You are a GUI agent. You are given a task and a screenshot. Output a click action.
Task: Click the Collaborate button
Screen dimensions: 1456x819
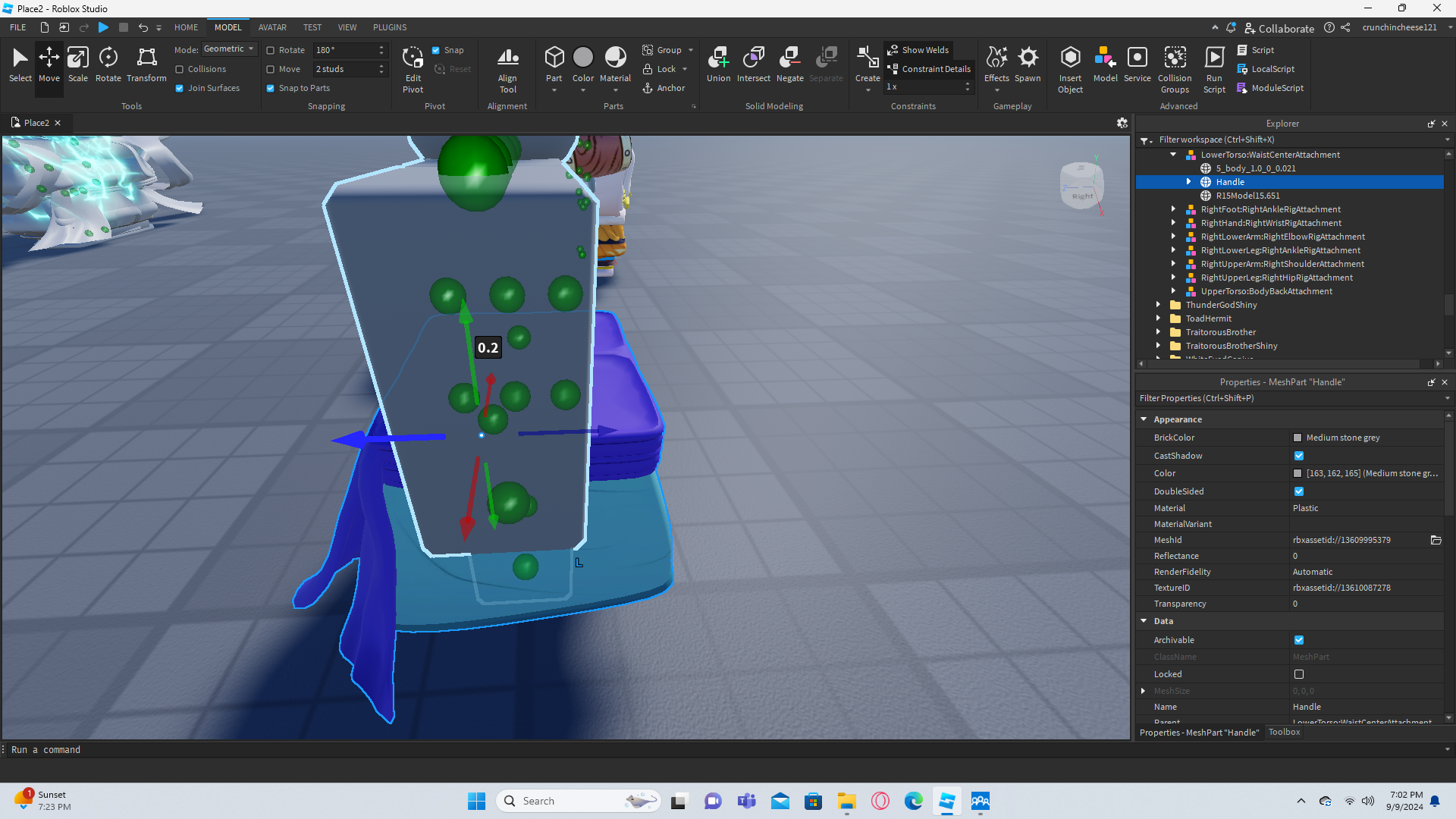1279,28
